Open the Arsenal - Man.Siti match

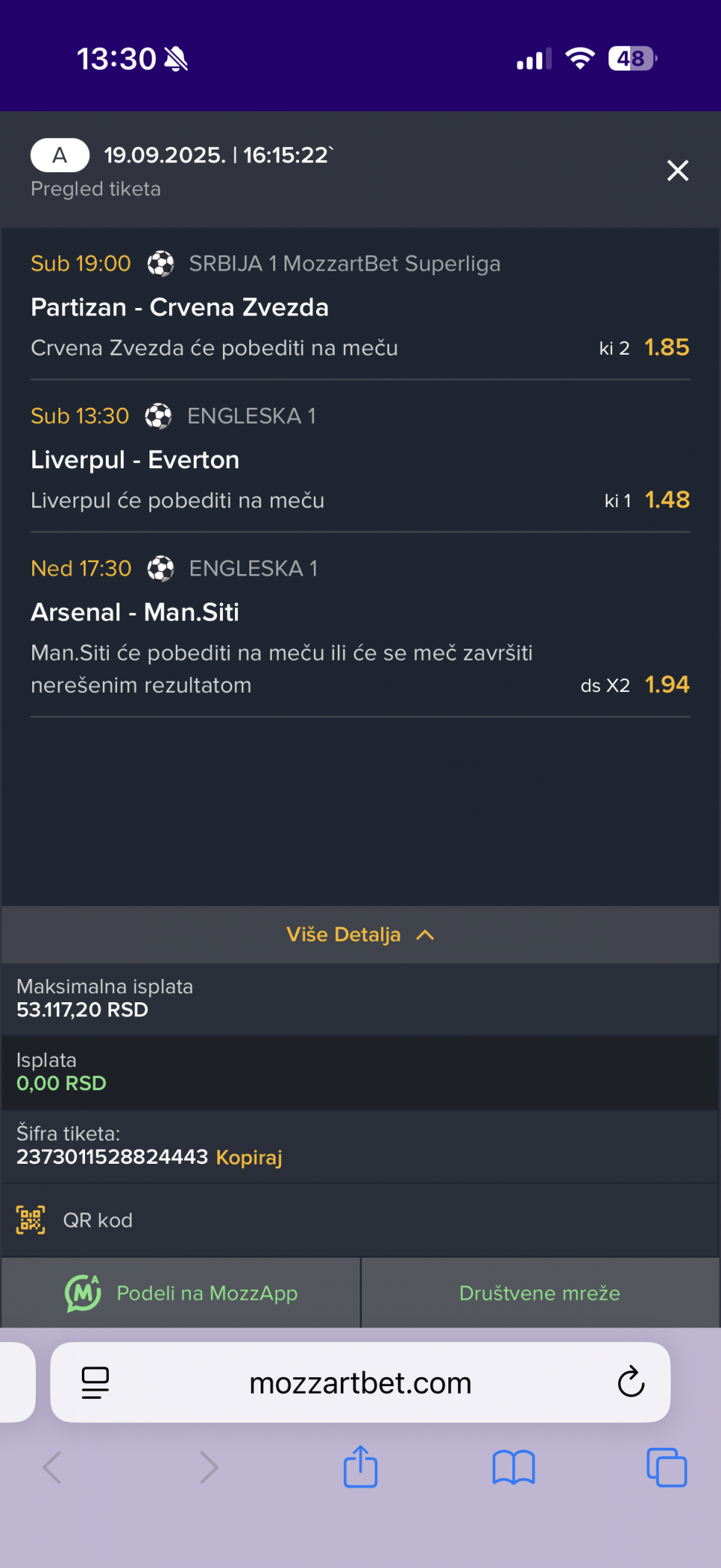tap(135, 612)
